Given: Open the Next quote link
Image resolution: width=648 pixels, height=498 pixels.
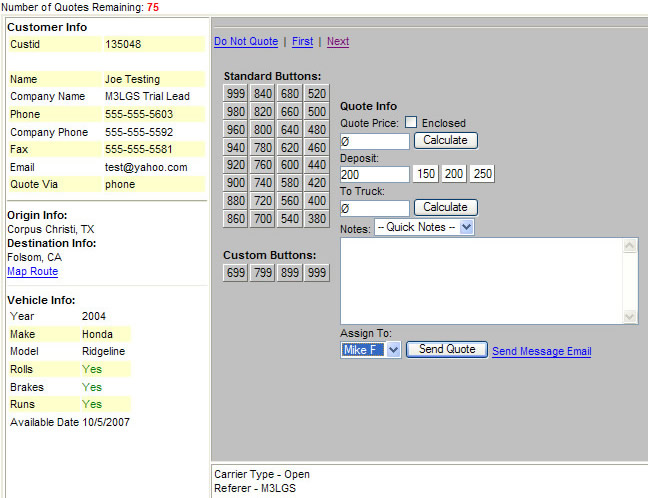Looking at the screenshot, I should tap(338, 42).
